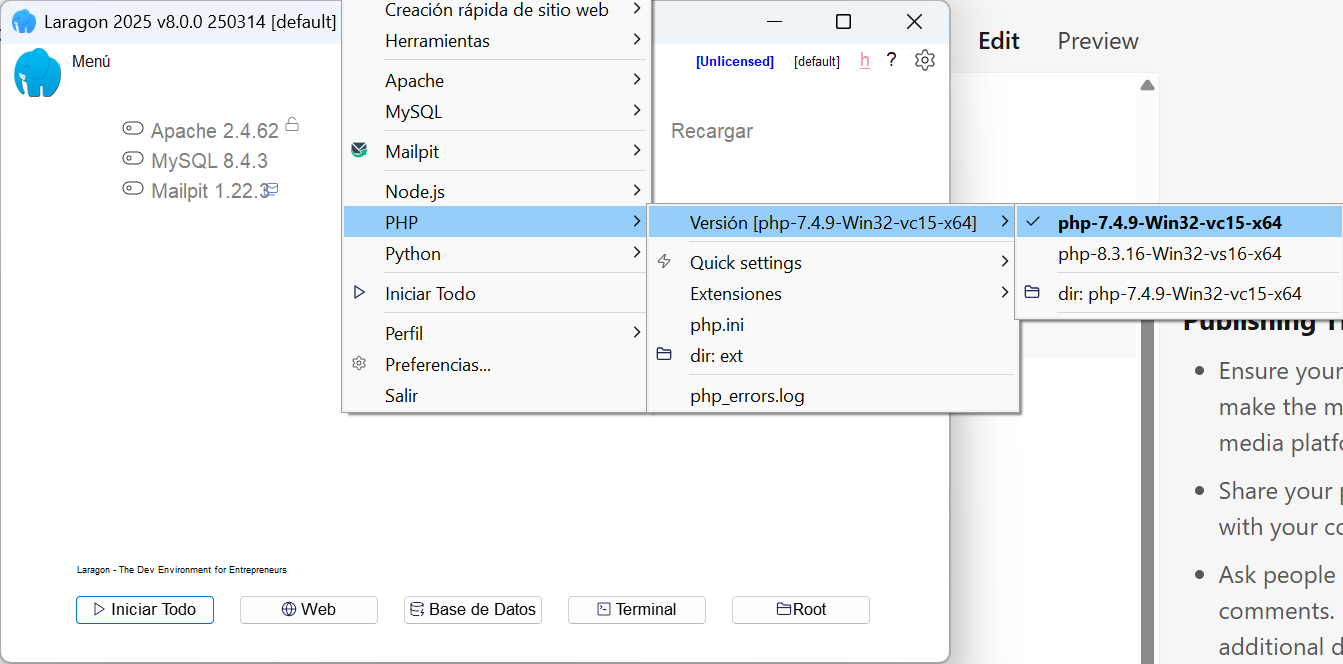Image resolution: width=1343 pixels, height=664 pixels.
Task: Click the scrollbar up arrow in the background window
Action: click(1147, 85)
